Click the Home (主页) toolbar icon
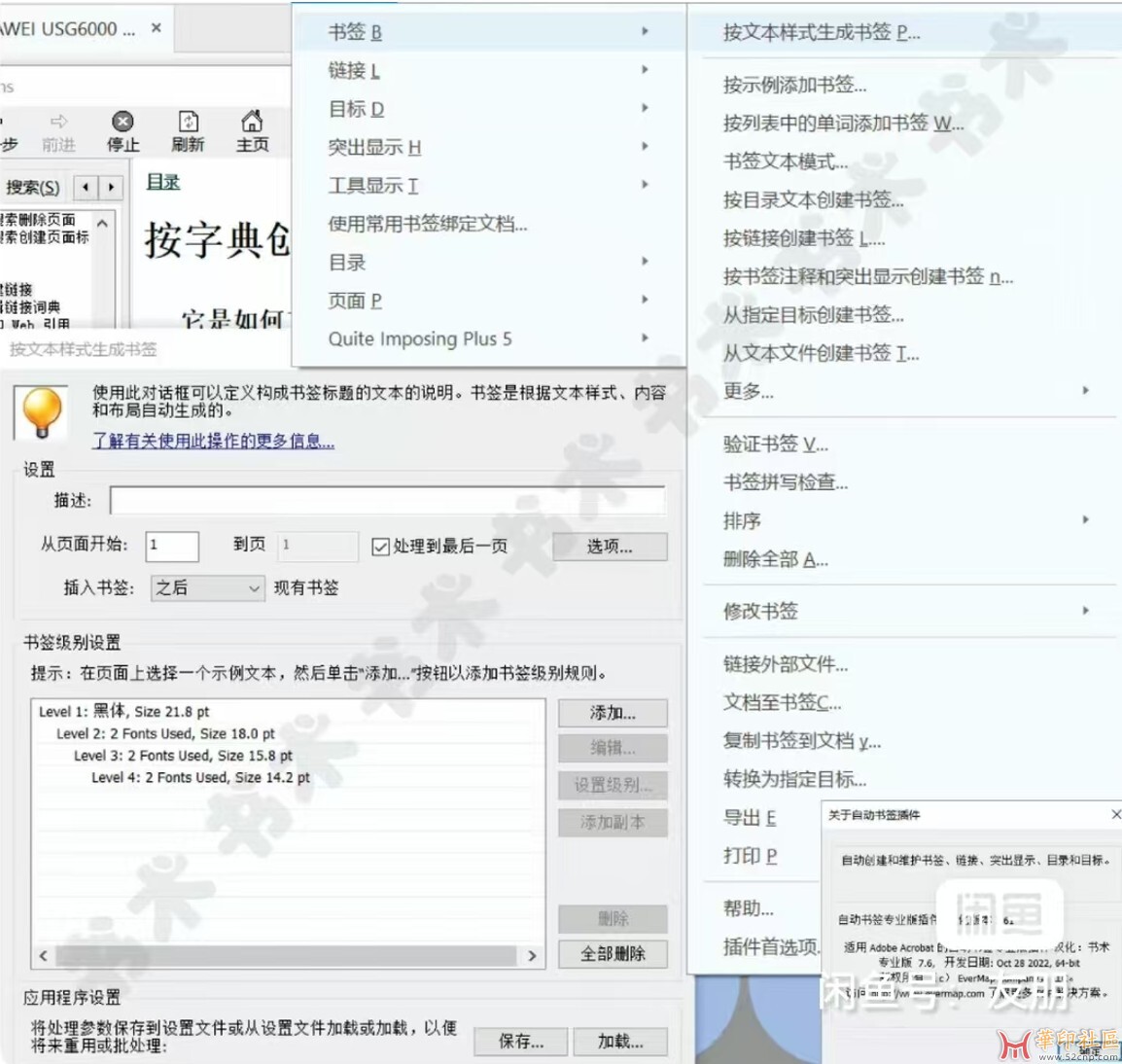 click(x=252, y=122)
